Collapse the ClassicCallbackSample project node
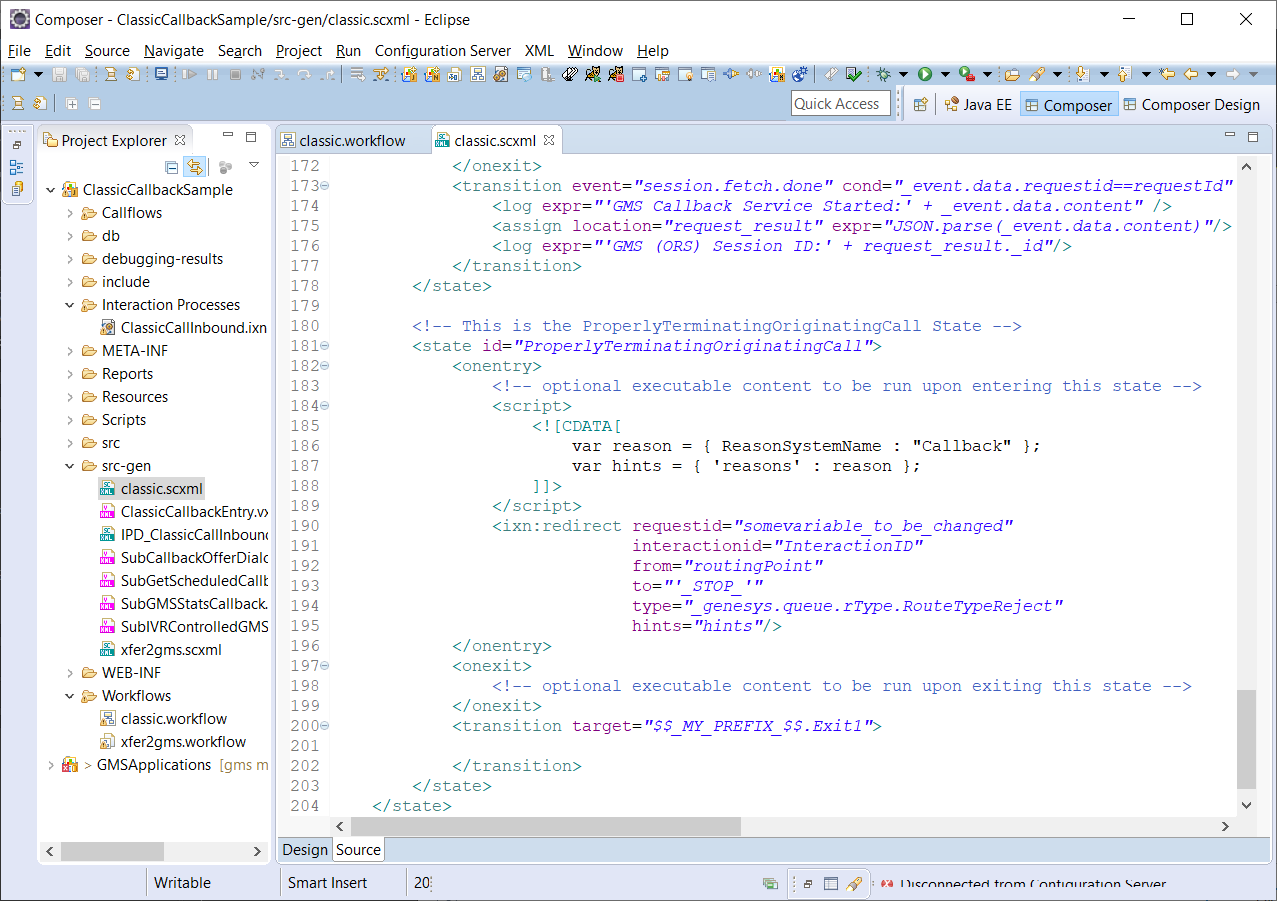The image size is (1277, 901). 51,190
